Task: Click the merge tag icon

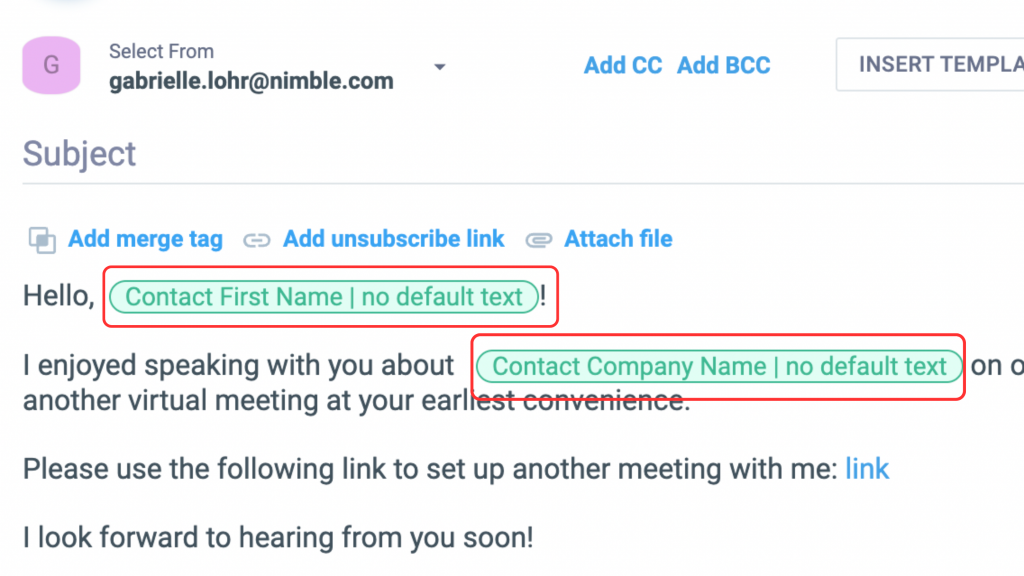Action: tap(42, 240)
